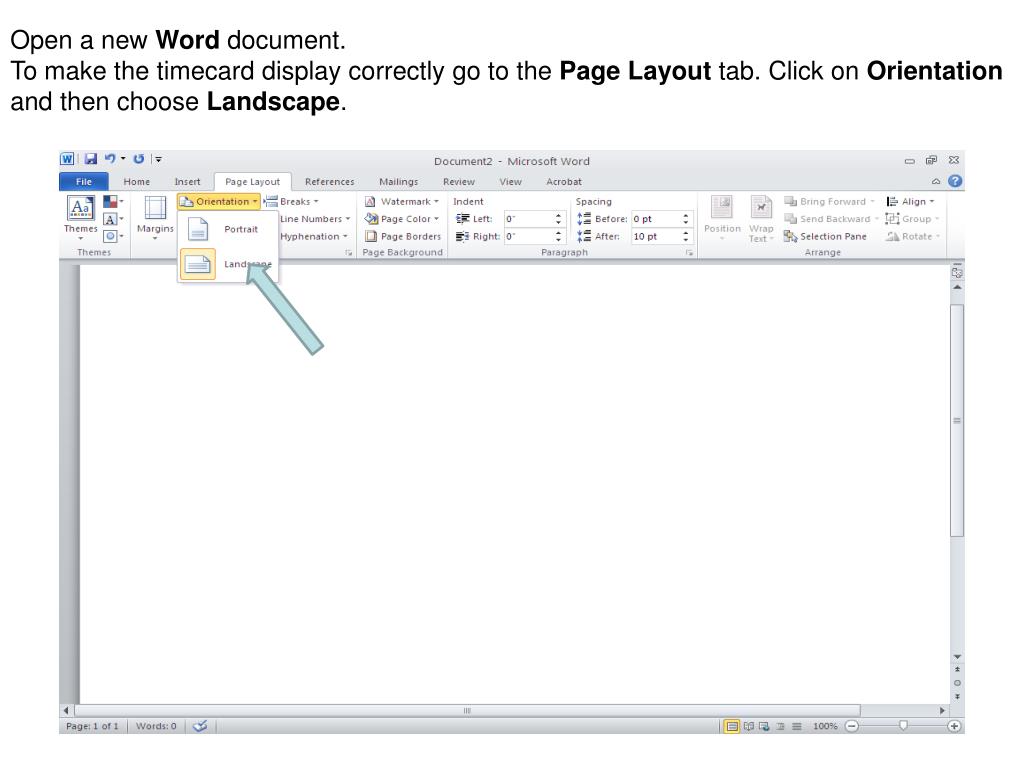Viewport: 1024px width, 768px height.
Task: Switch to Outline view
Action: pos(780,726)
